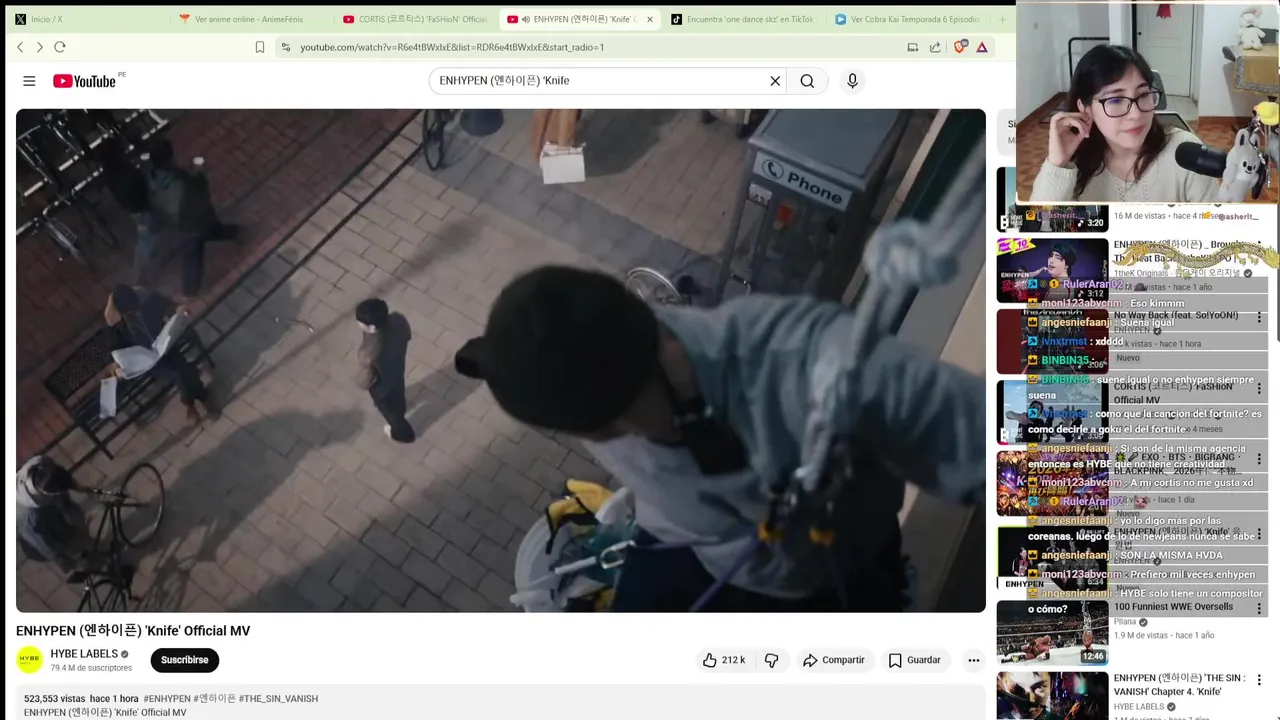Focus the YouTube search input field

pos(600,81)
